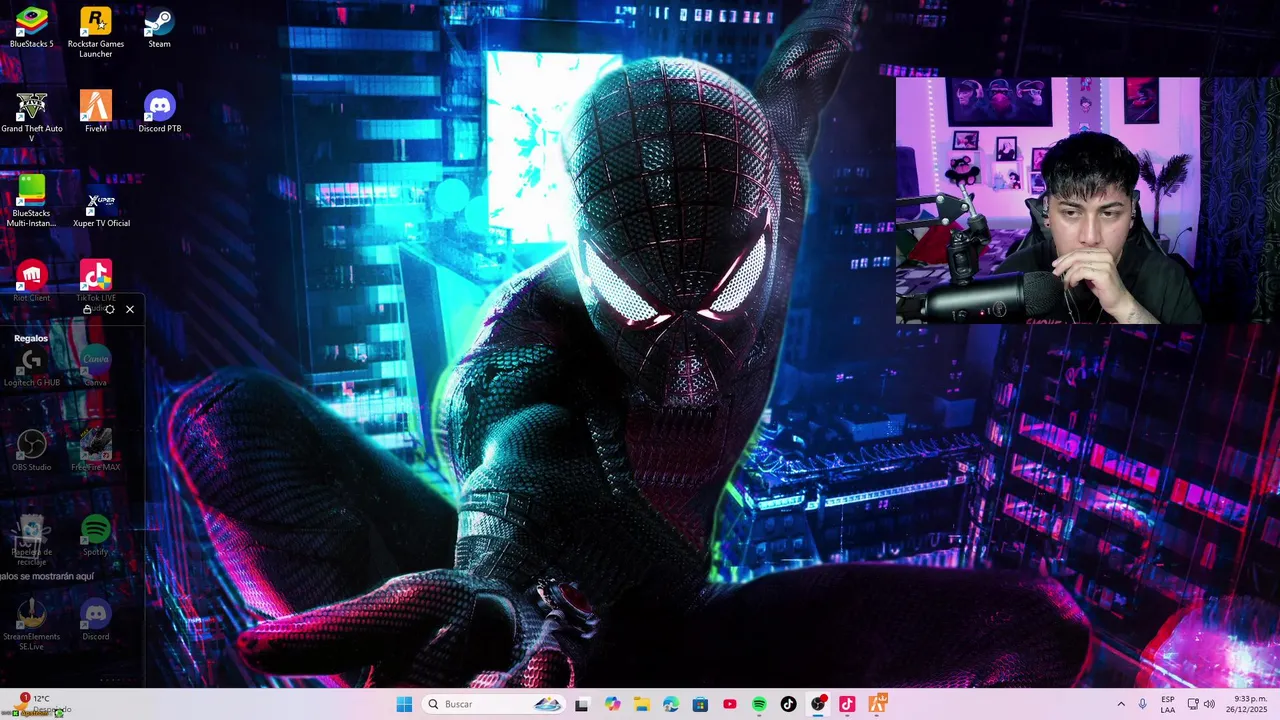The height and width of the screenshot is (720, 1280).
Task: Open the black TikTok taskbar icon
Action: pyautogui.click(x=788, y=704)
